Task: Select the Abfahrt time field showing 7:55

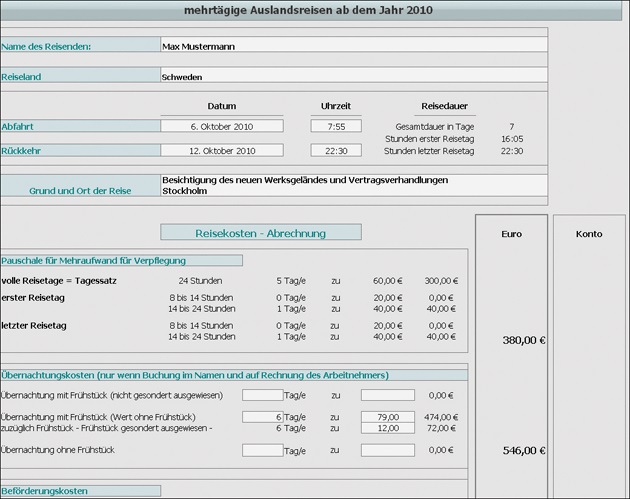Action: [x=335, y=127]
